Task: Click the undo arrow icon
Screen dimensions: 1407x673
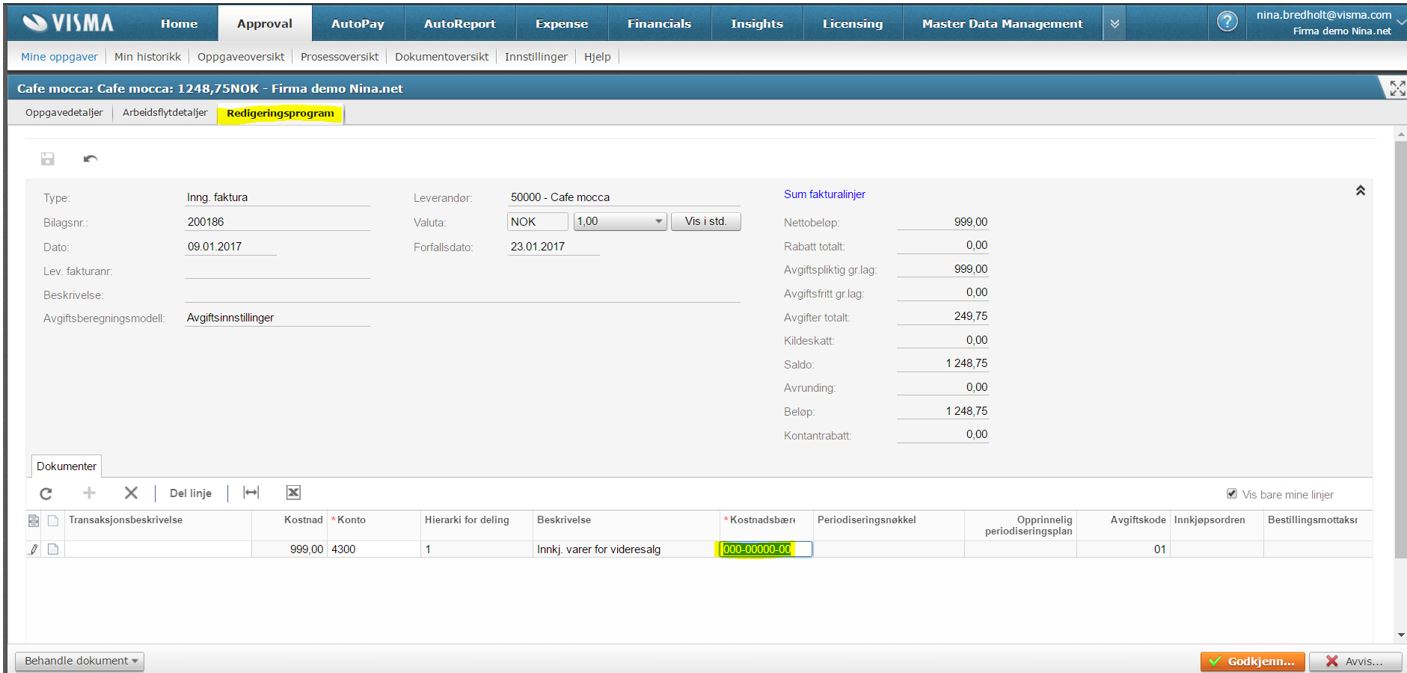Action: tap(91, 159)
